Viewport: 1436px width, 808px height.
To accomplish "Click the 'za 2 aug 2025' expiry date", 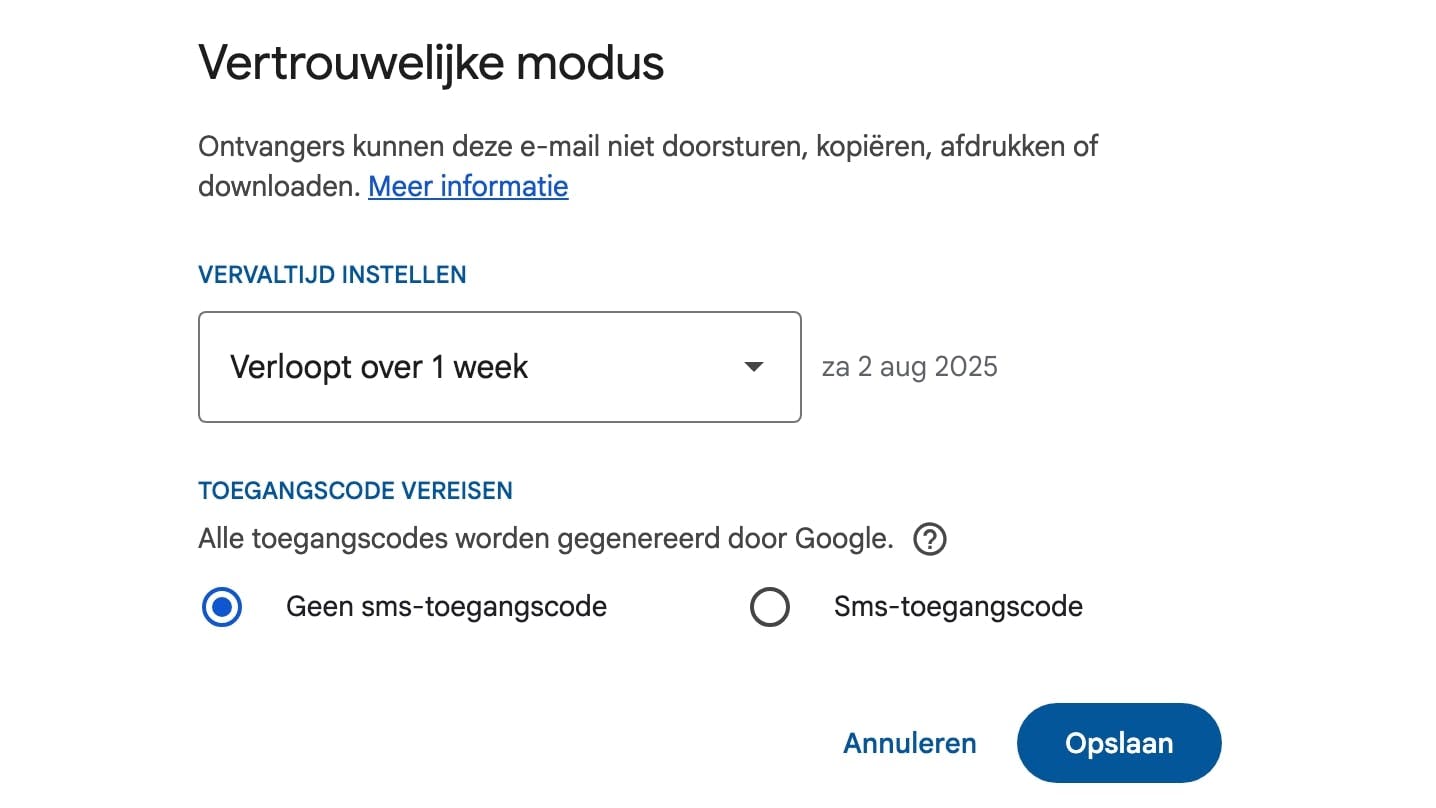I will pyautogui.click(x=909, y=367).
